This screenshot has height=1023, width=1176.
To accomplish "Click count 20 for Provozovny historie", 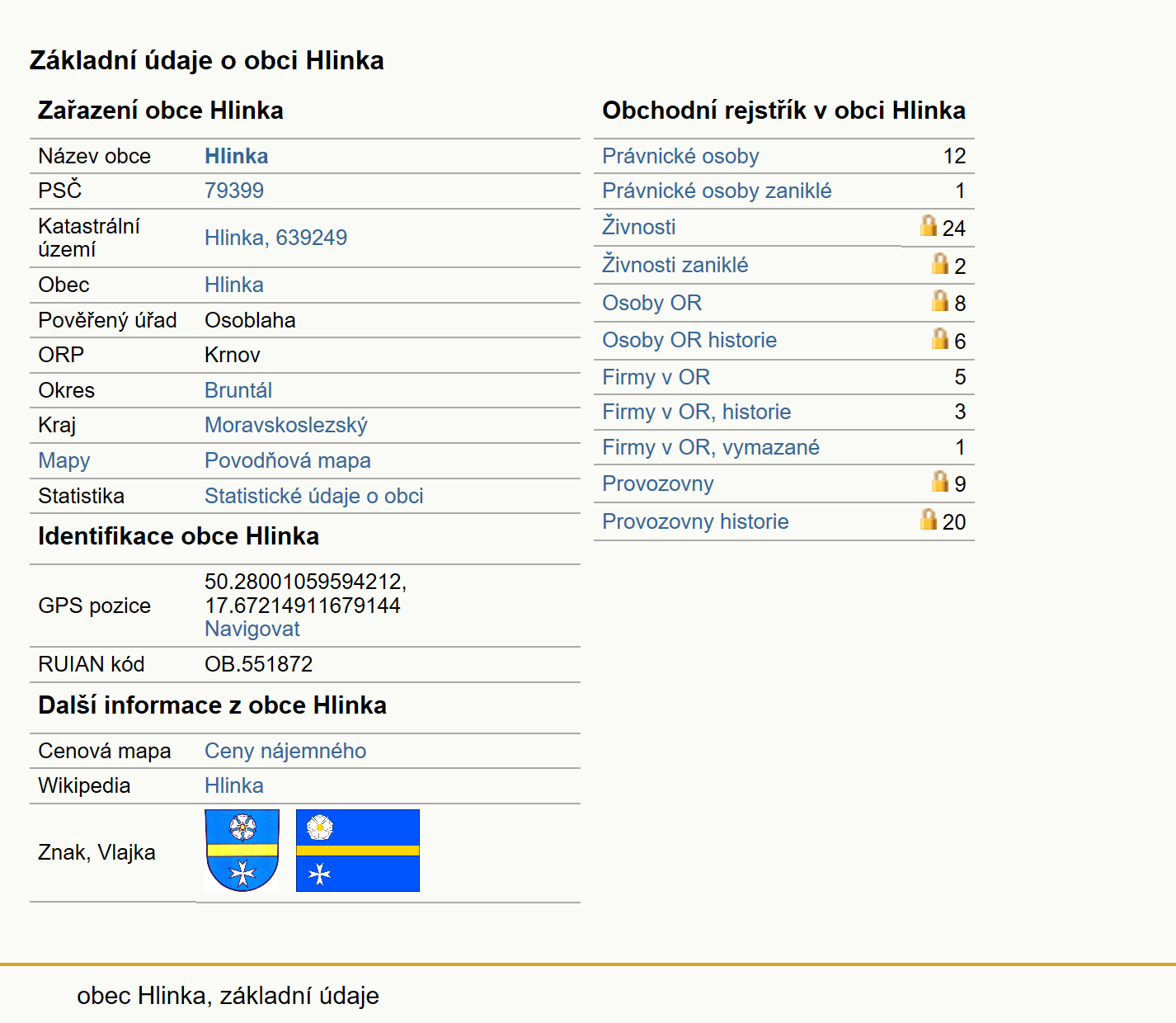I will 954,522.
